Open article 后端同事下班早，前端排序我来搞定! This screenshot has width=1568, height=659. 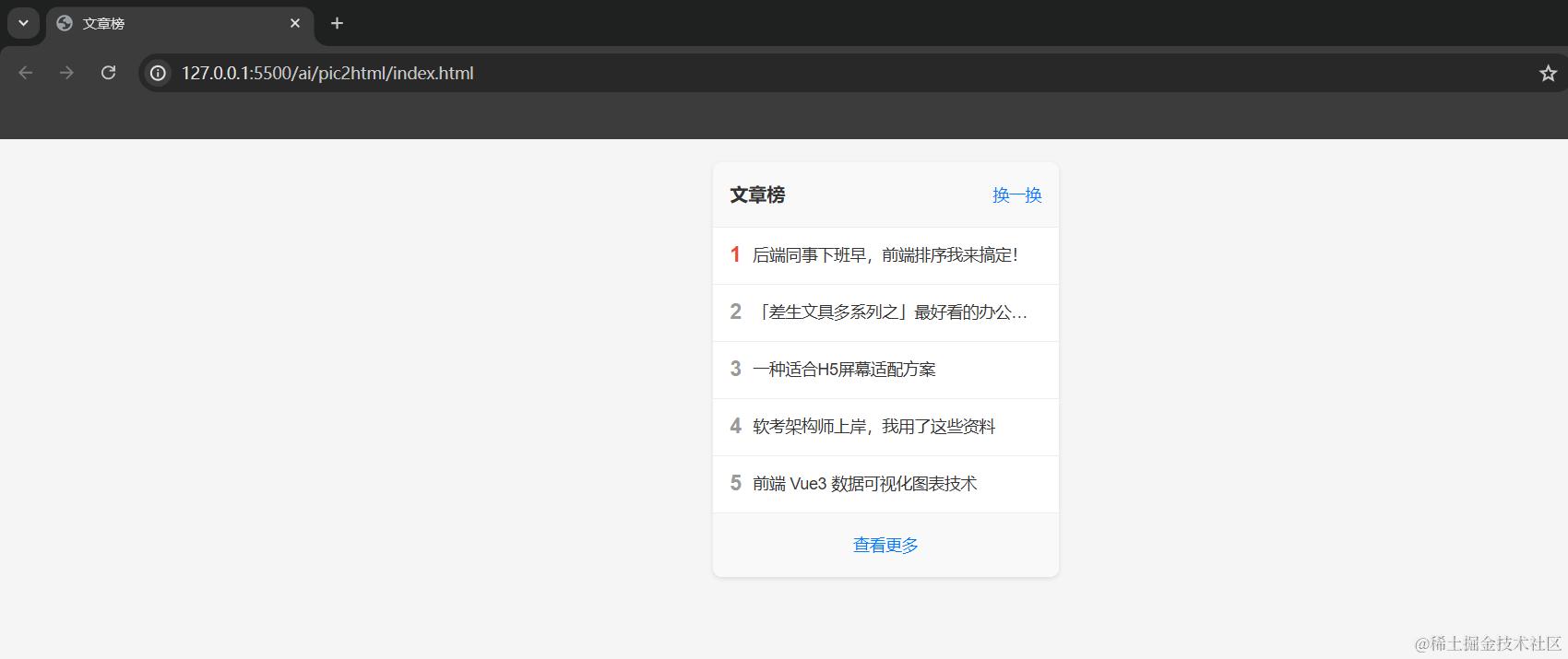[885, 255]
